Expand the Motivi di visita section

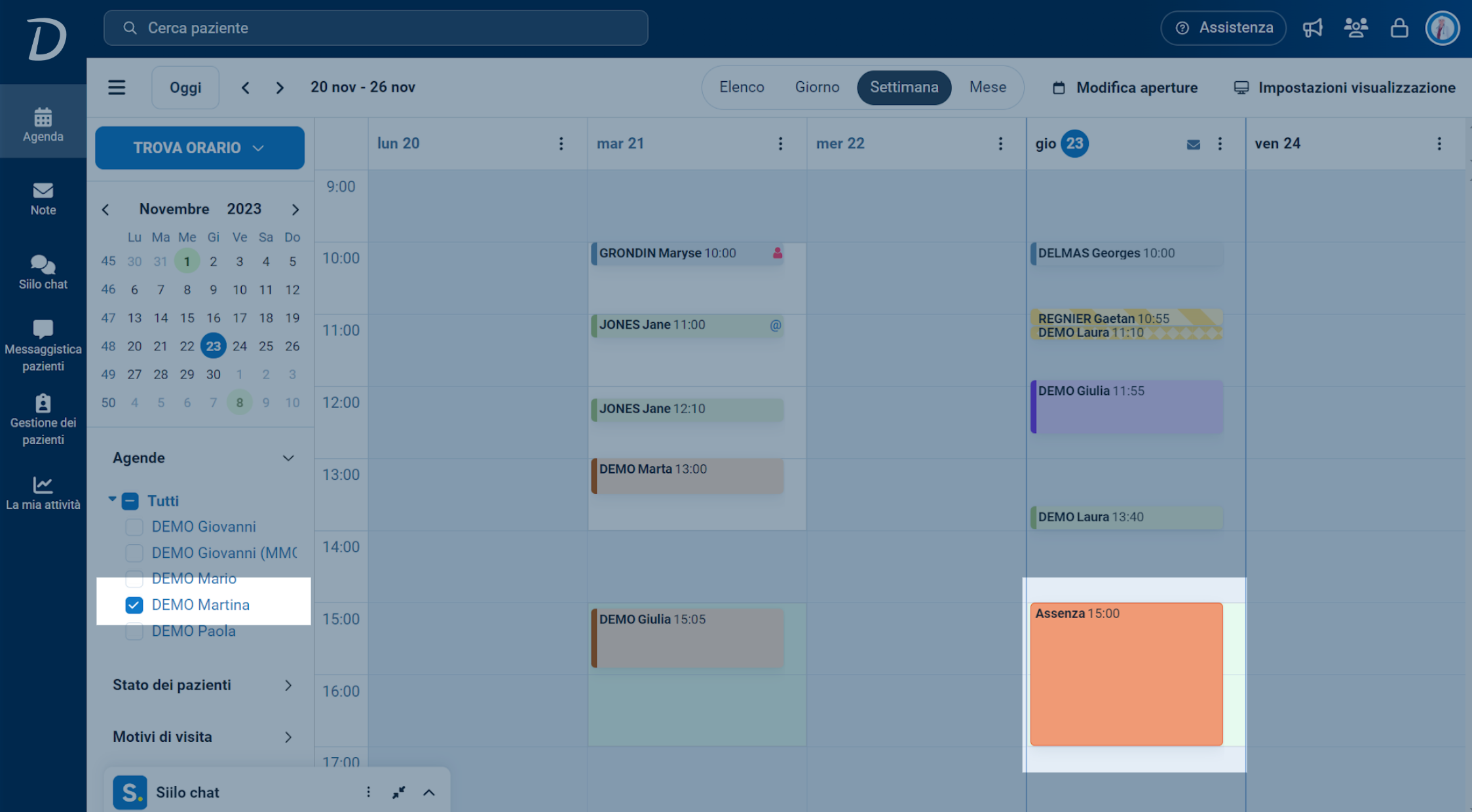(x=203, y=737)
